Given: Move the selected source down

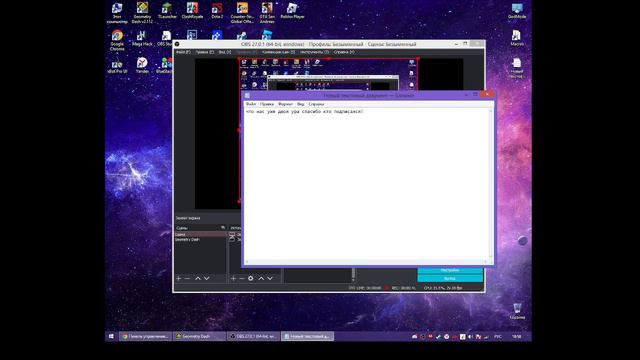Looking at the screenshot, I should tap(270, 278).
